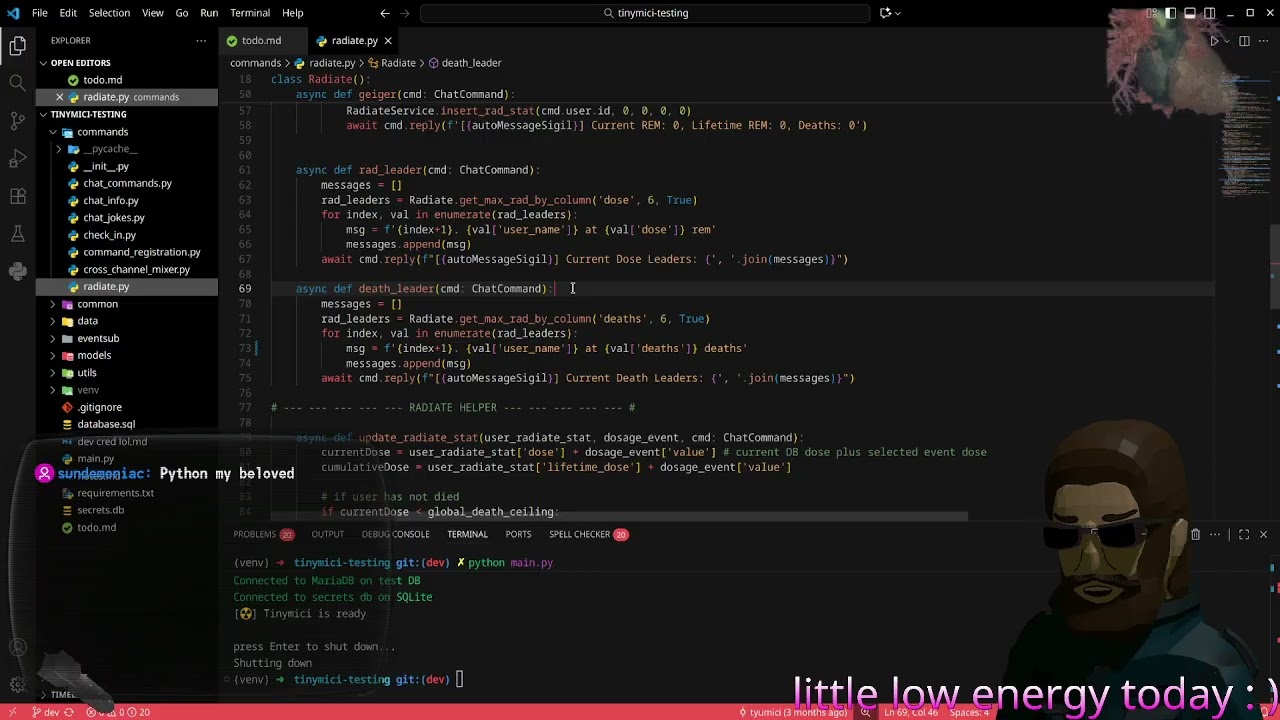Open the settings gear in activity bar
The height and width of the screenshot is (720, 1280).
18,685
